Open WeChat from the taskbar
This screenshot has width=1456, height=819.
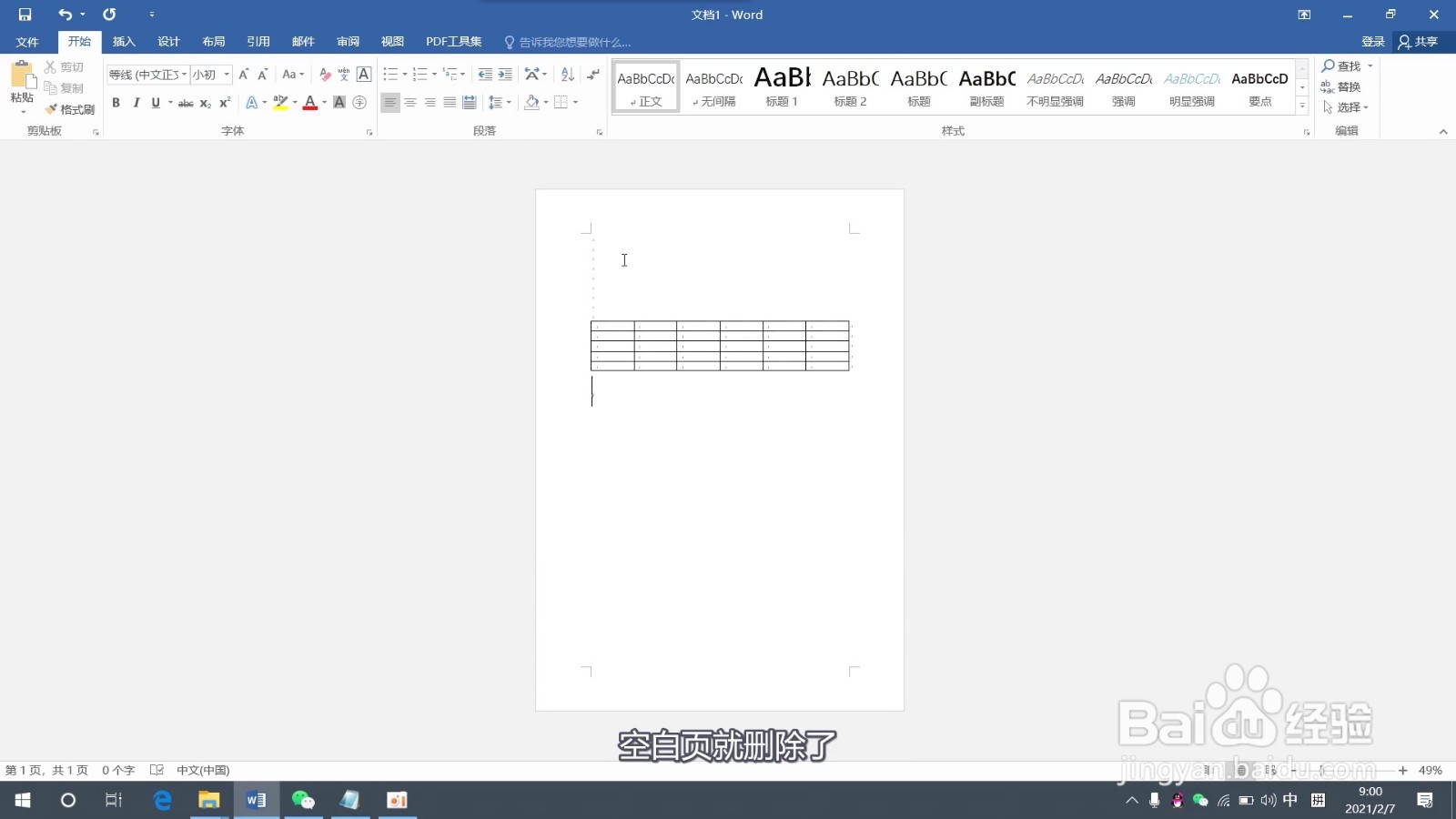303,800
